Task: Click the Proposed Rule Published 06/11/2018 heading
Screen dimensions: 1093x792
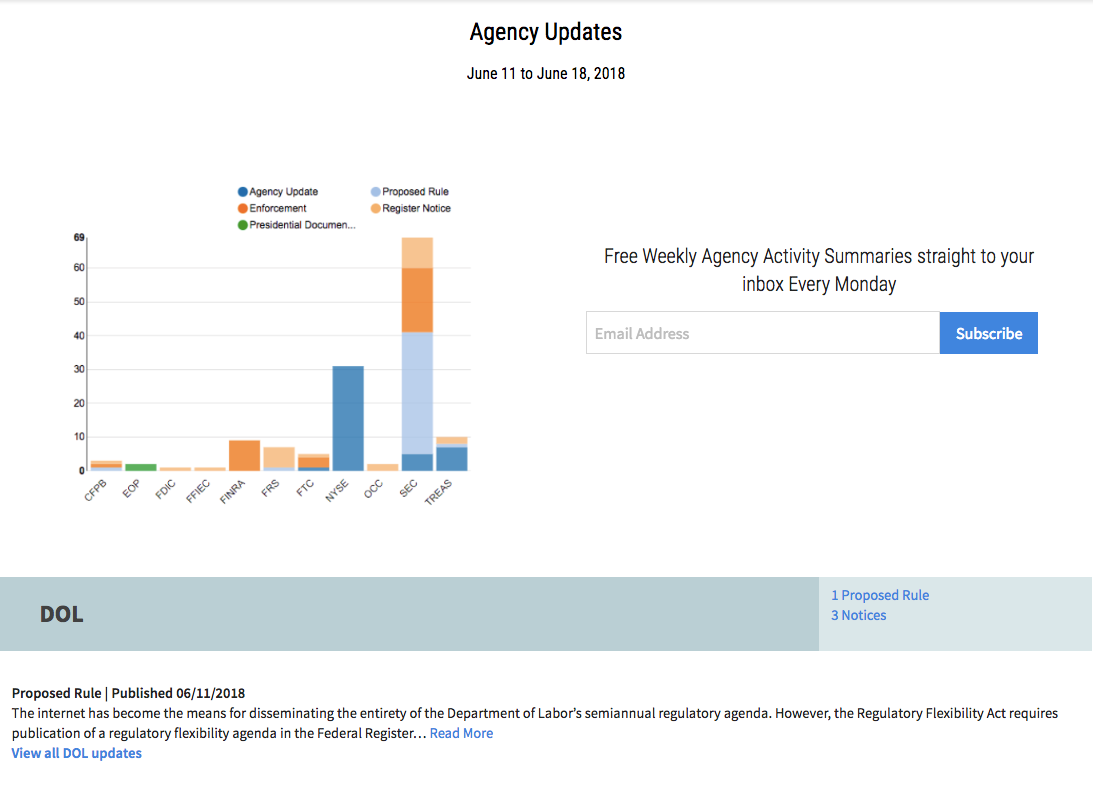Action: tap(128, 693)
